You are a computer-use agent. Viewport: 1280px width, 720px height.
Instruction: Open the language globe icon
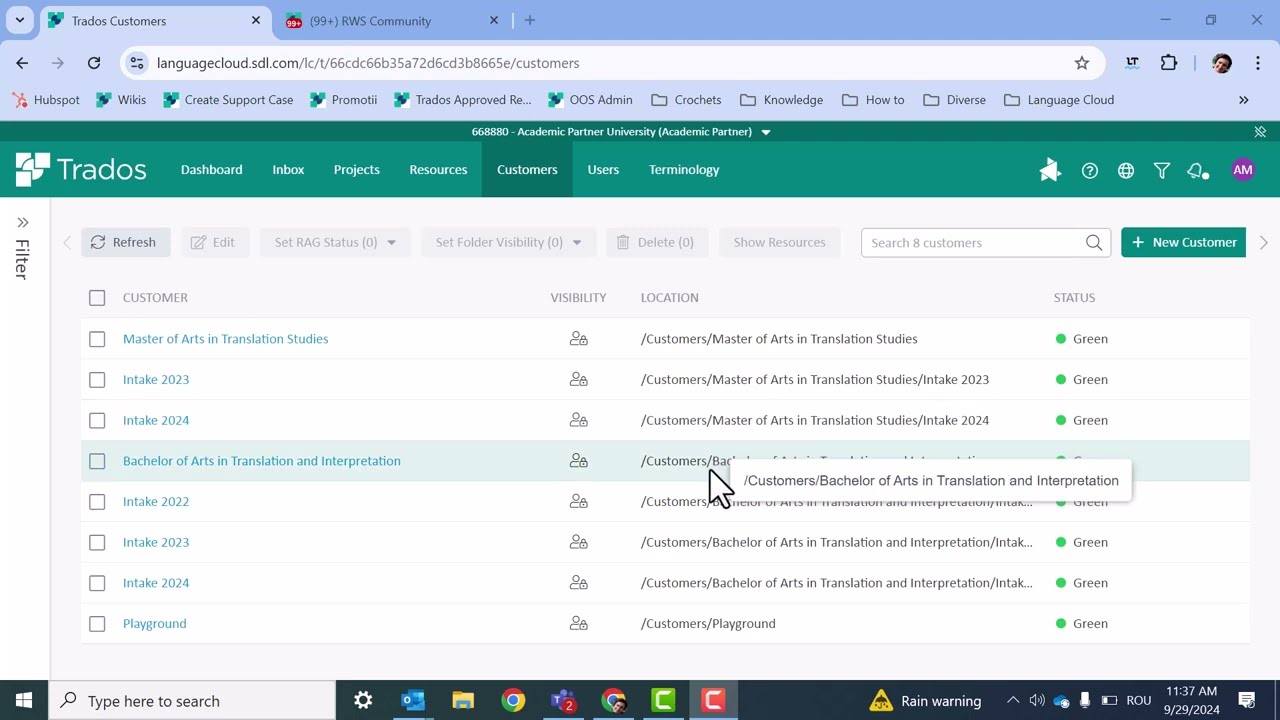1126,171
